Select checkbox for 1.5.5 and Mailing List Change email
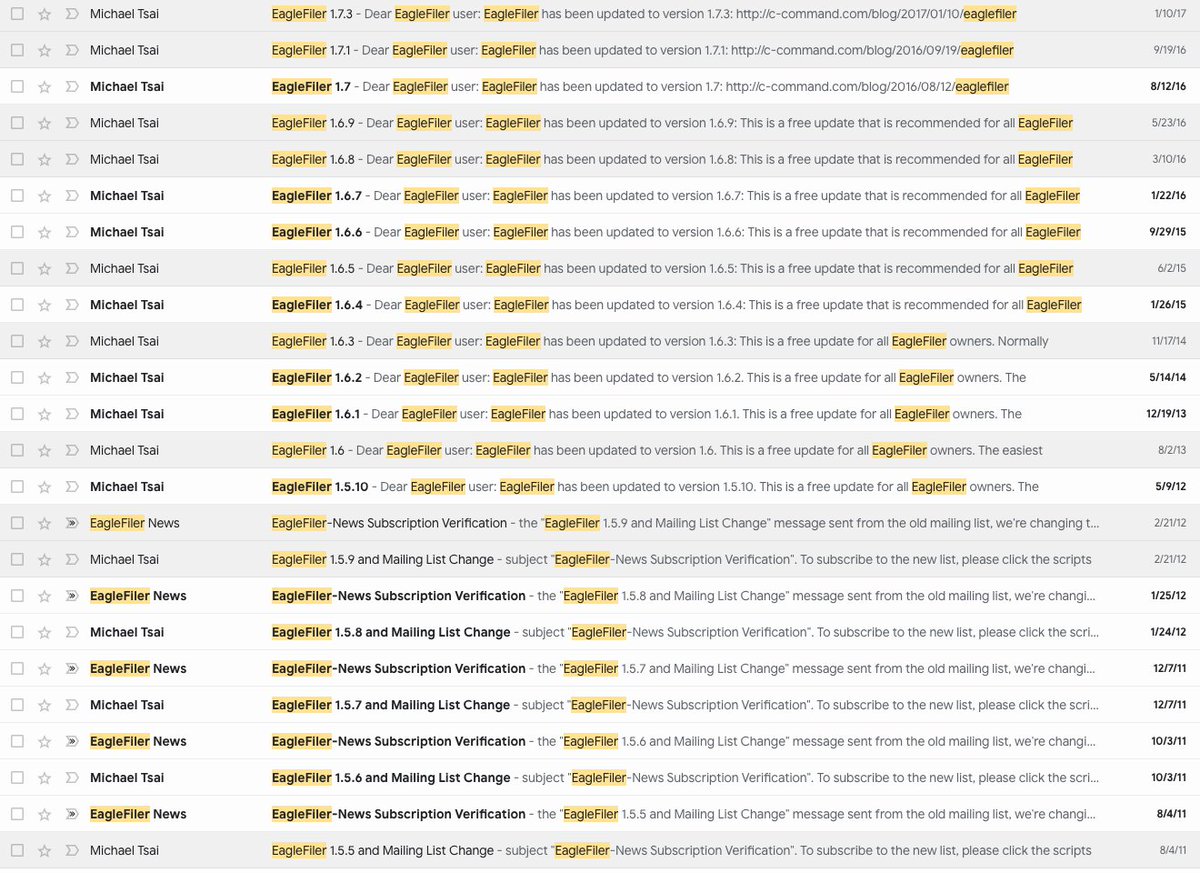This screenshot has width=1200, height=873. coord(17,850)
